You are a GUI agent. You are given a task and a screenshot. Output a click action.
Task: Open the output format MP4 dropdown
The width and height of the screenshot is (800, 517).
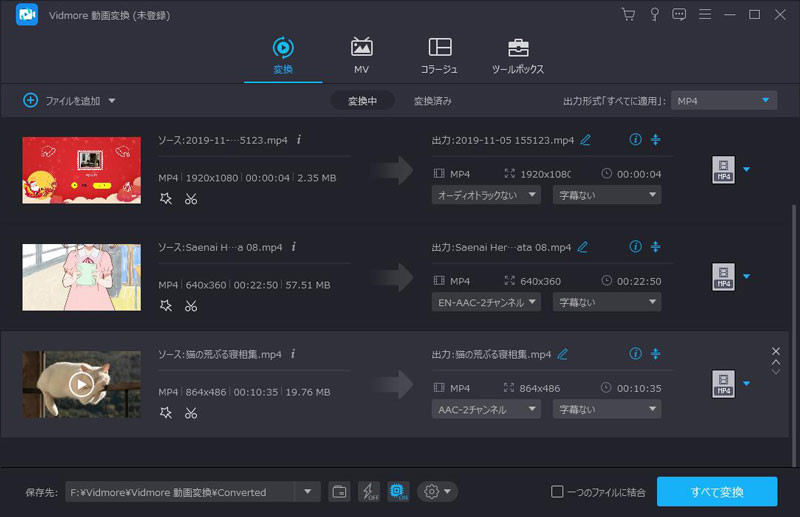(x=723, y=100)
